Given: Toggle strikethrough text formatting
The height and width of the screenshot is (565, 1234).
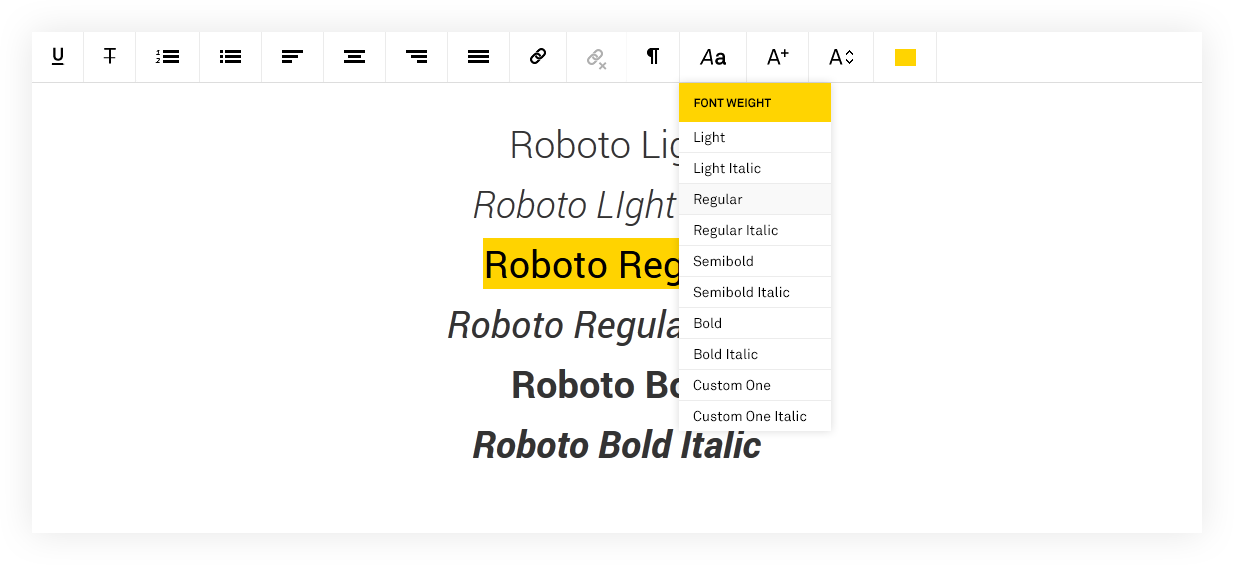Looking at the screenshot, I should pos(110,57).
